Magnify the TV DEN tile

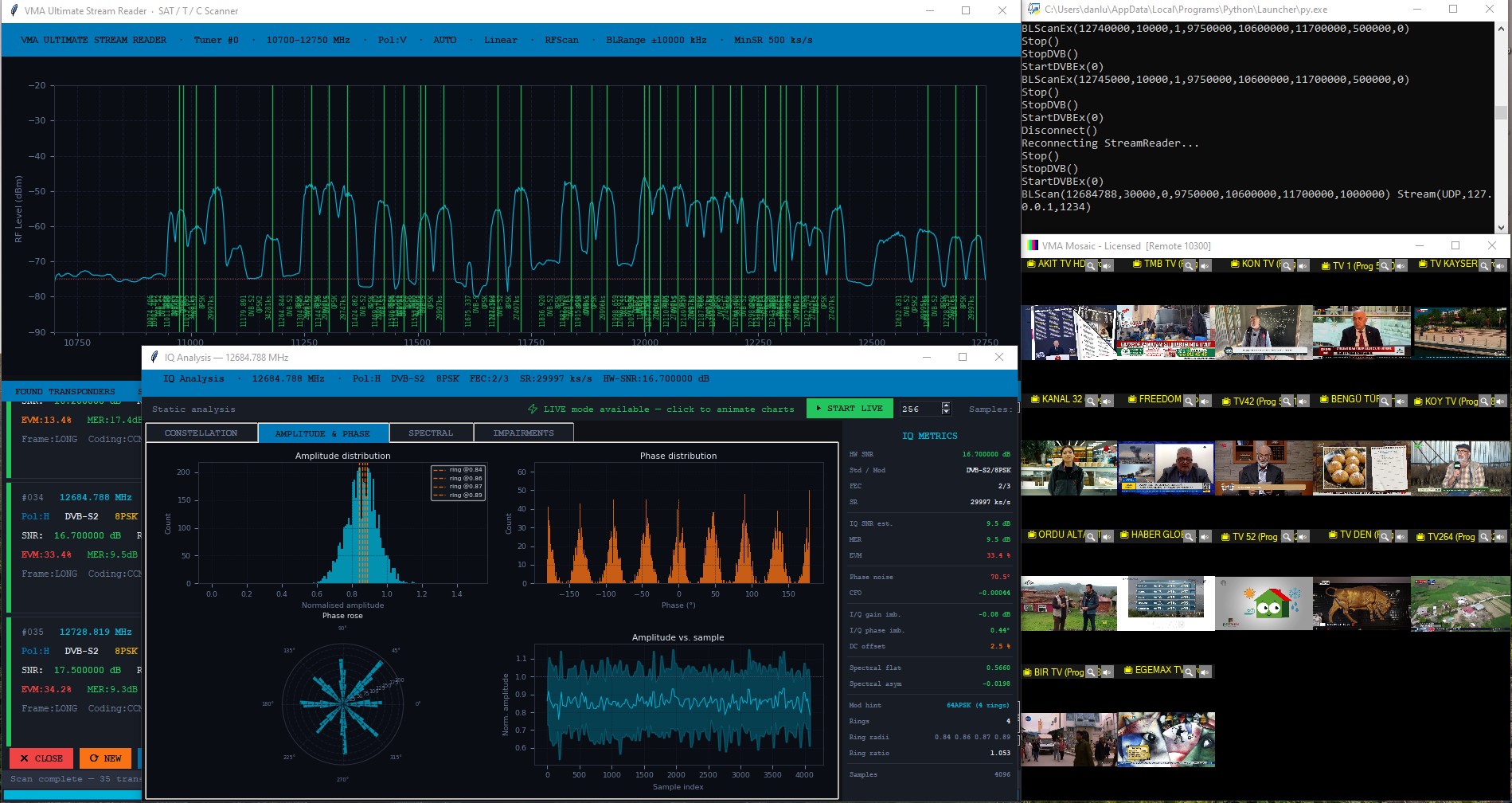(1385, 536)
